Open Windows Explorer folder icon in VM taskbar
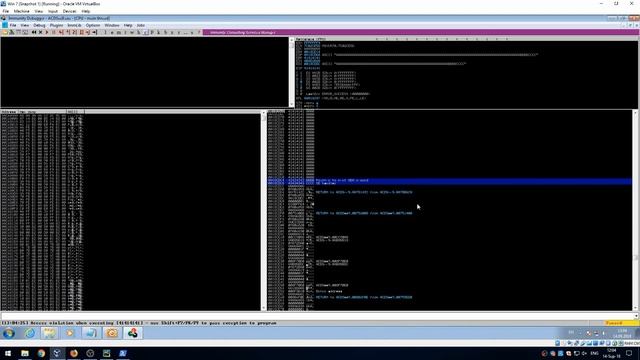The image size is (640, 360). 49,333
